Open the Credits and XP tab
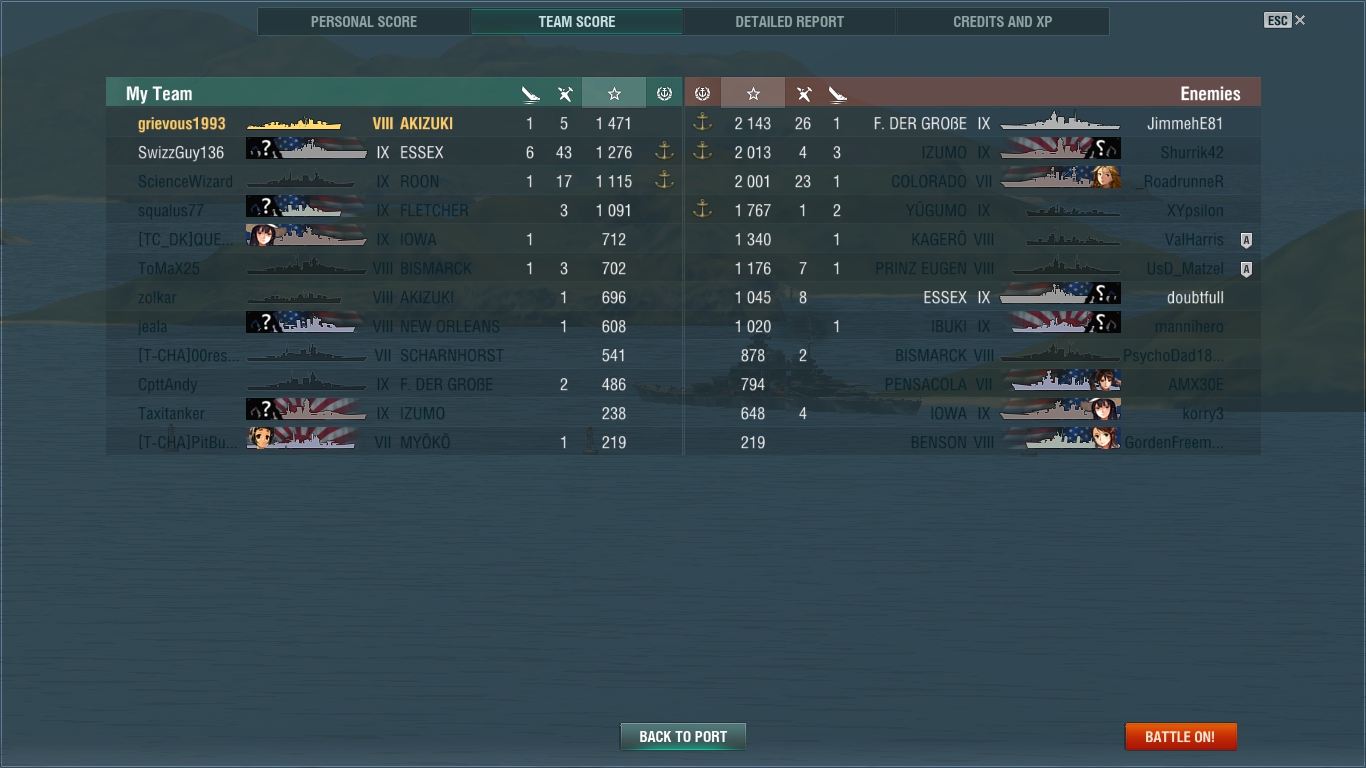 tap(1002, 21)
